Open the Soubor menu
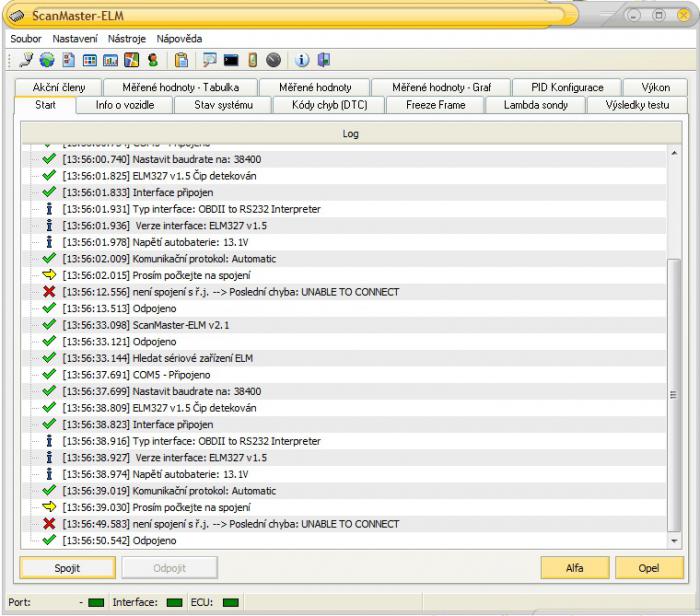This screenshot has width=700, height=616. point(27,38)
